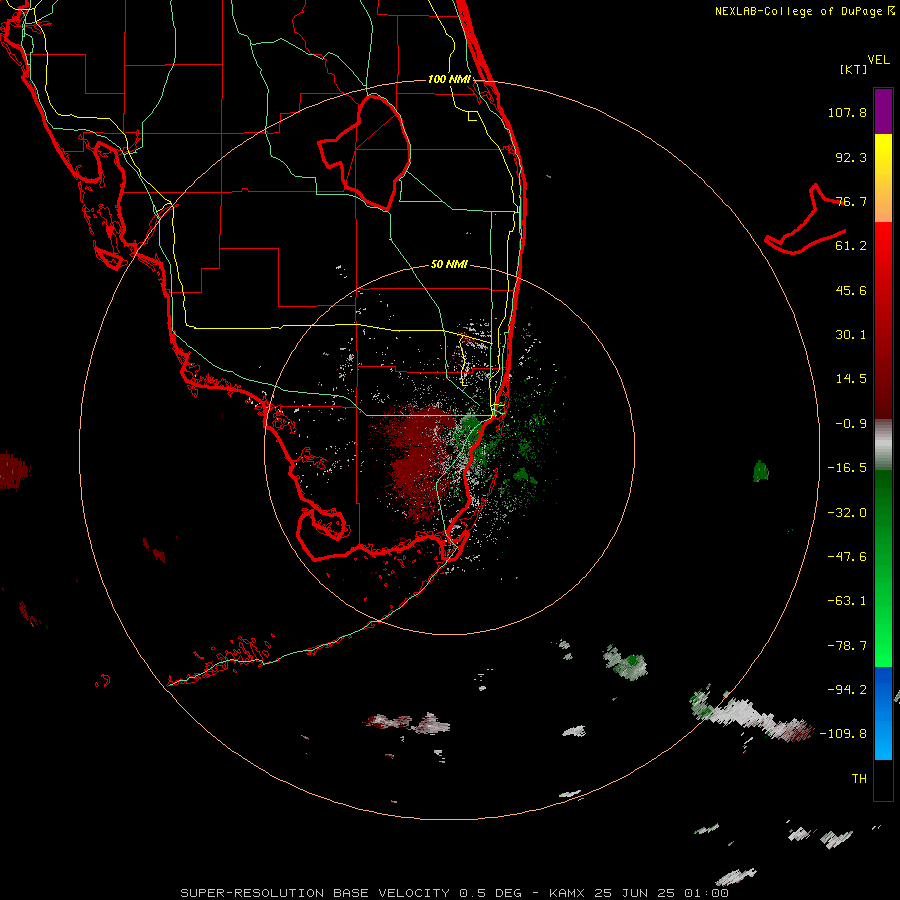Select the -78.7 scale value
This screenshot has width=900, height=900.
tap(847, 646)
